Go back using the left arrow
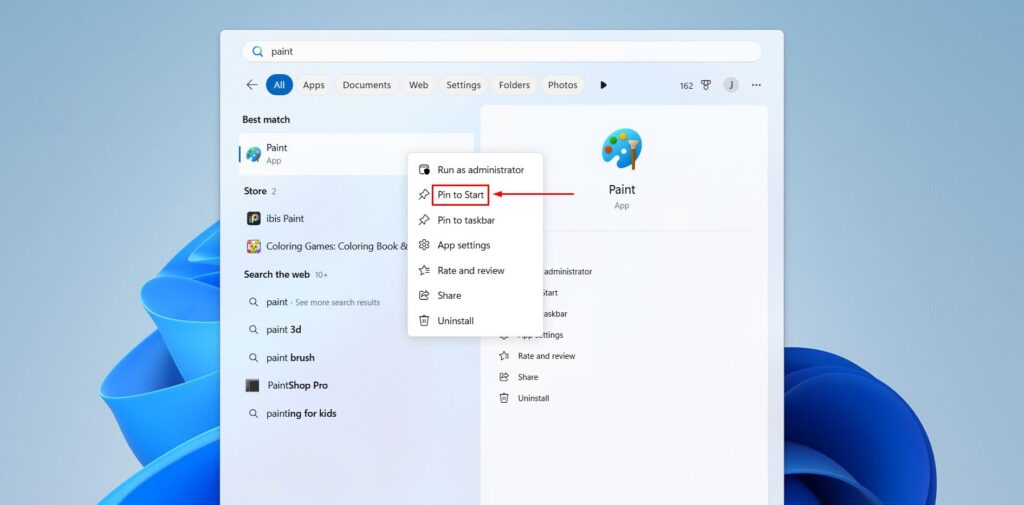1024x505 pixels. (x=251, y=85)
